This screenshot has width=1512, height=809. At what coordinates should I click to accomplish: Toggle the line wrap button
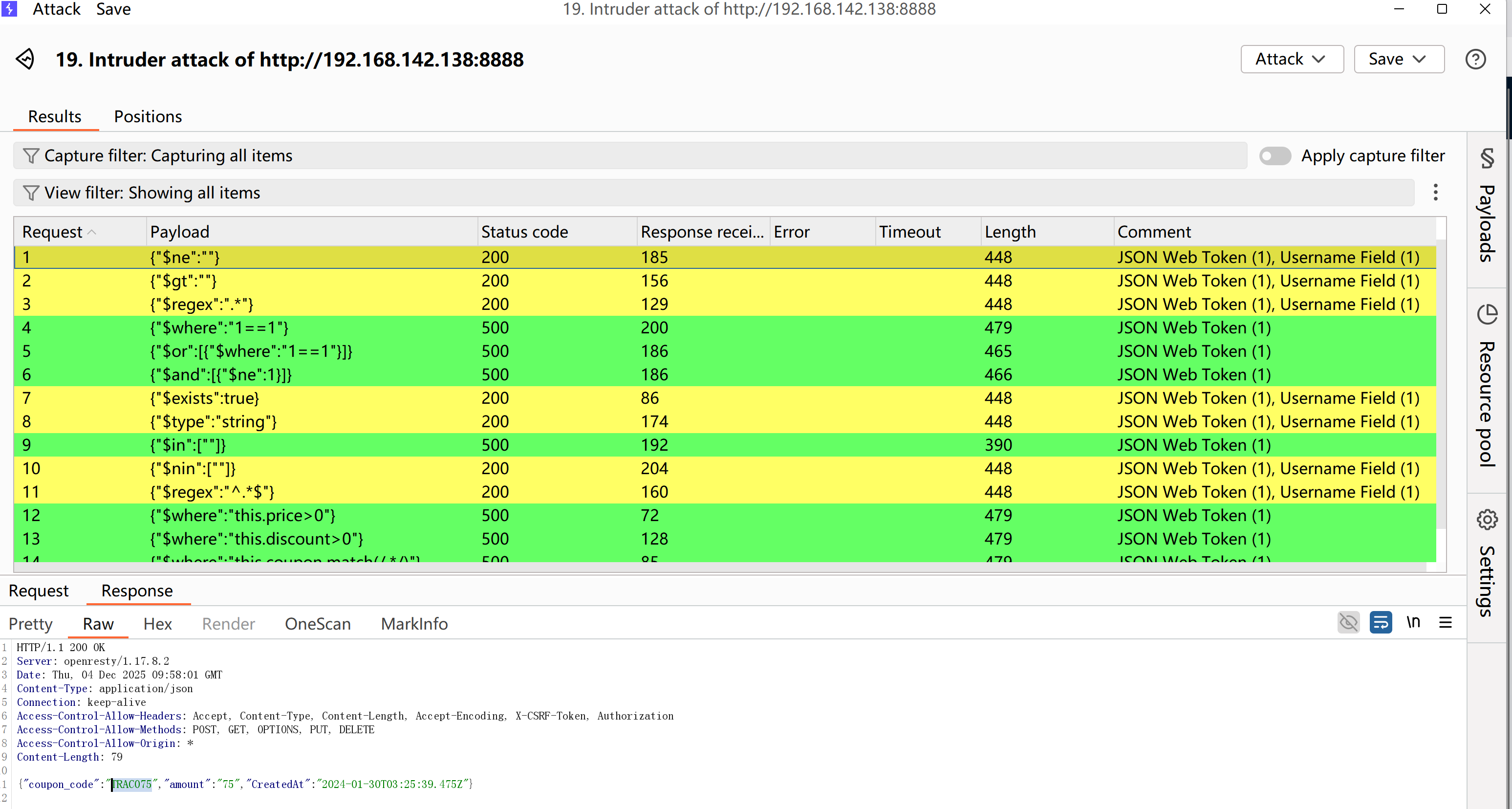coord(1380,622)
